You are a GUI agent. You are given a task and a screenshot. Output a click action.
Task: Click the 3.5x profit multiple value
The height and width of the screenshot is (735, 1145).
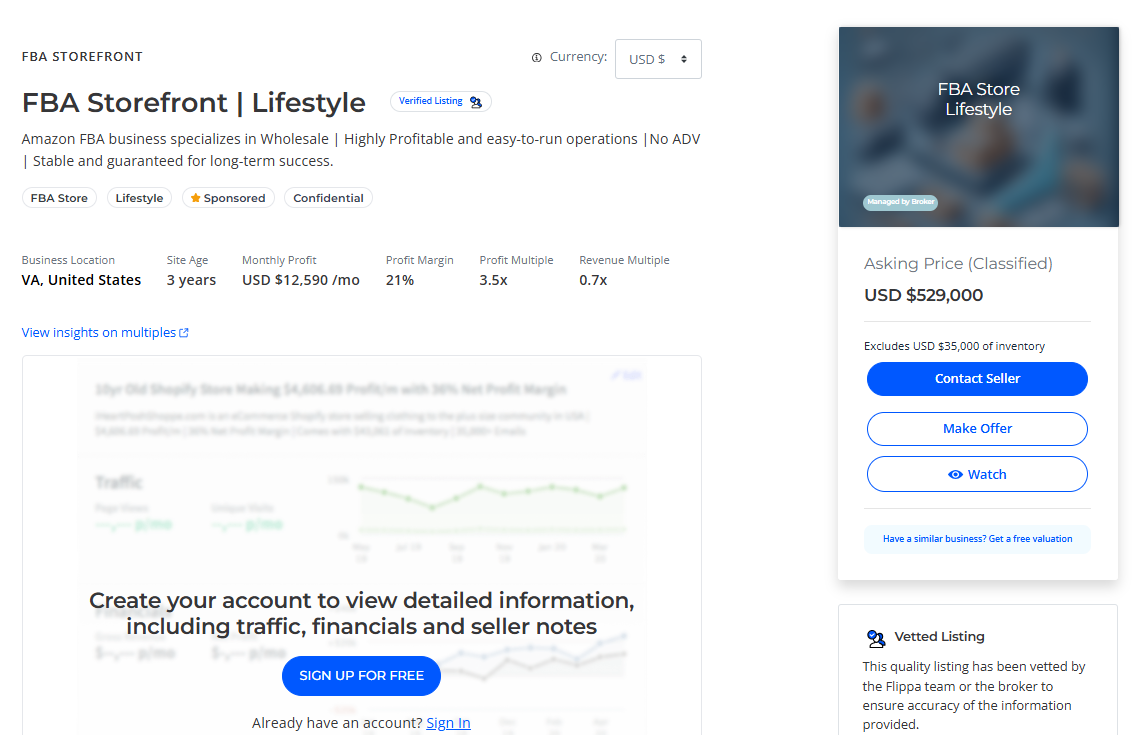[494, 280]
